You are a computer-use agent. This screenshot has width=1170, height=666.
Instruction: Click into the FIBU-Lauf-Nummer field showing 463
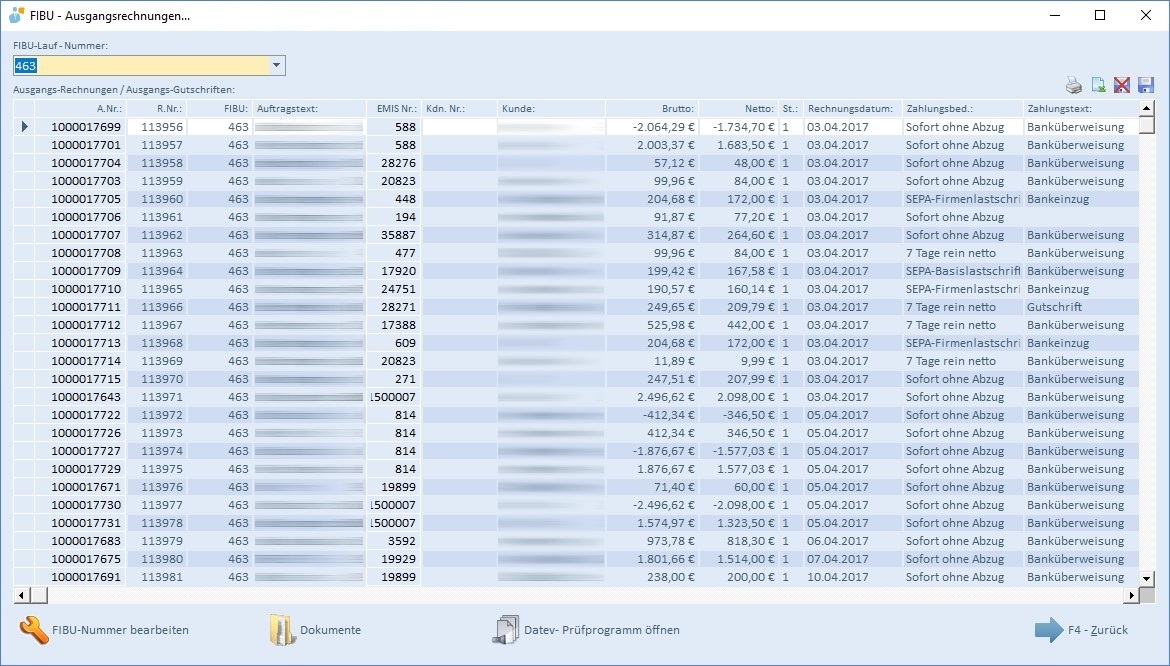(140, 66)
